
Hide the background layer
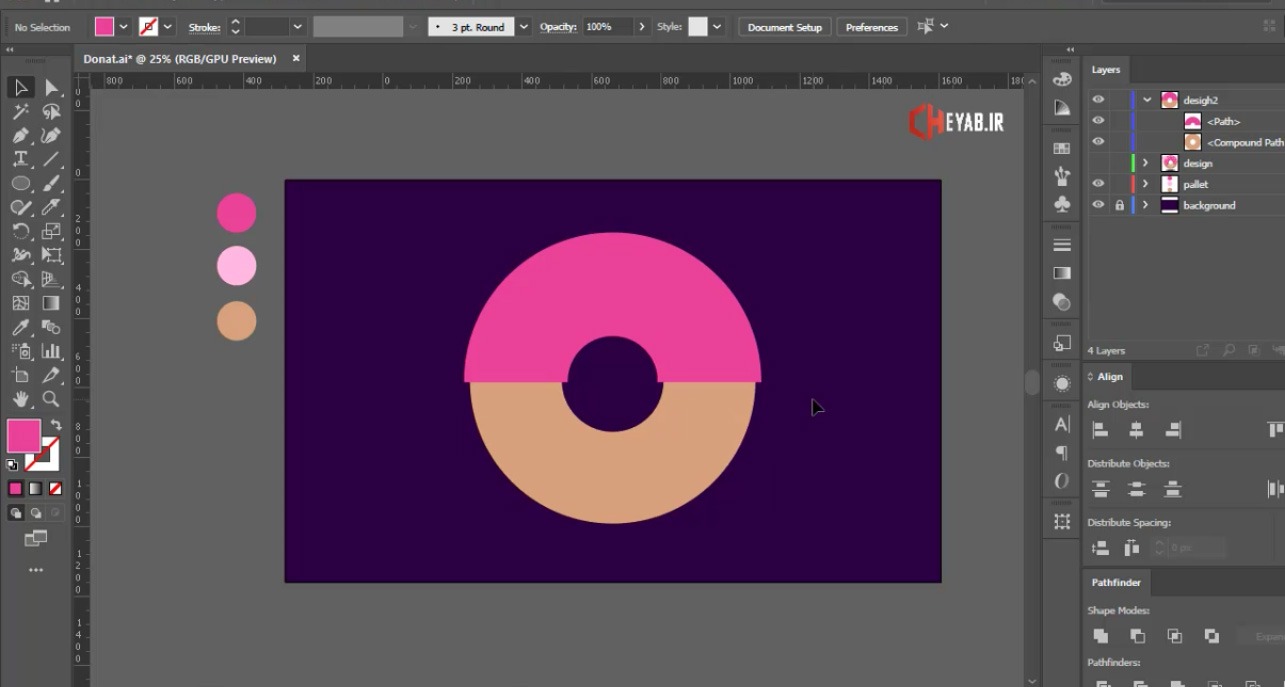tap(1098, 205)
